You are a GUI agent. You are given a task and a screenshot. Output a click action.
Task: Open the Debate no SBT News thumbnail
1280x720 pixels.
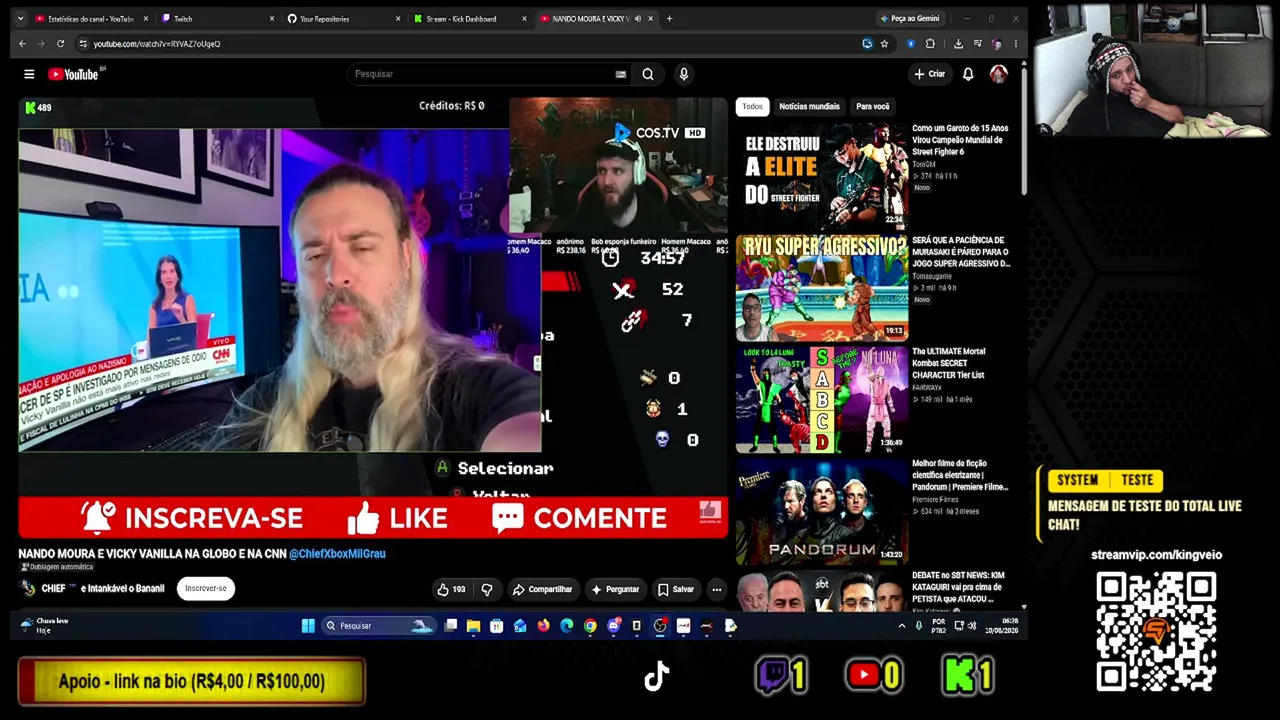pos(822,590)
